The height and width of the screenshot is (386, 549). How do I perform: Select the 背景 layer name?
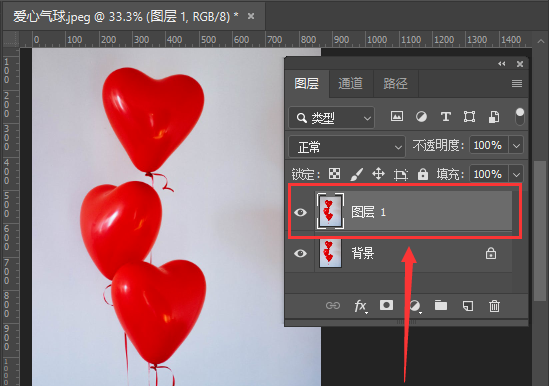(362, 253)
